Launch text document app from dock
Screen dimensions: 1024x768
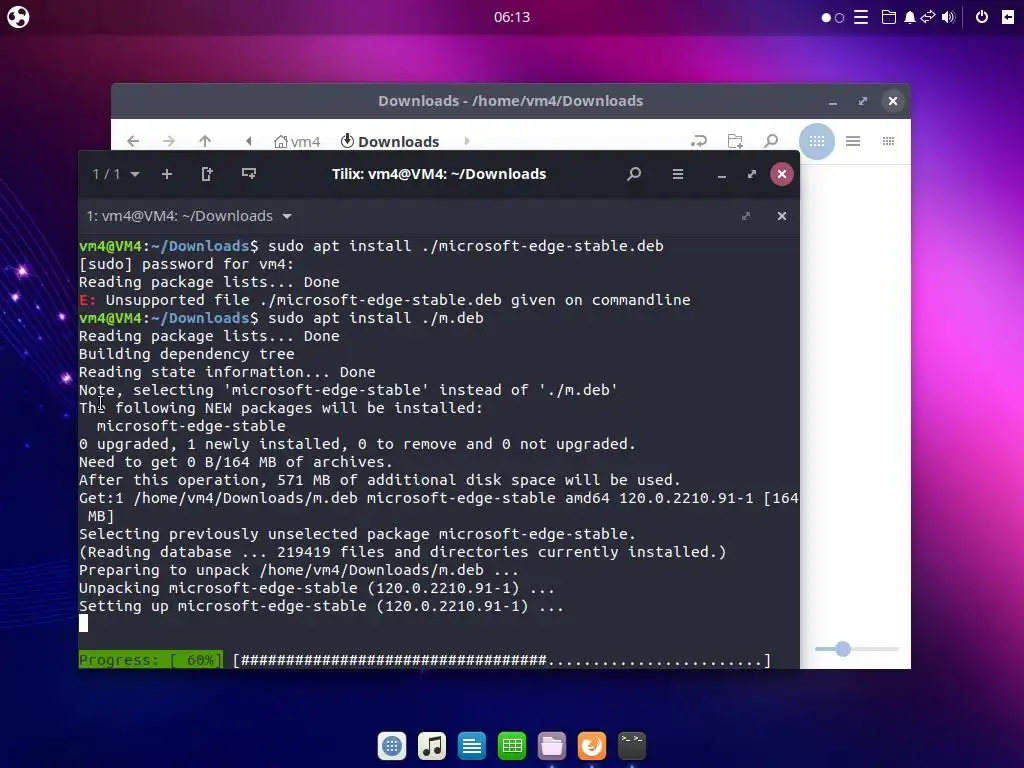472,746
